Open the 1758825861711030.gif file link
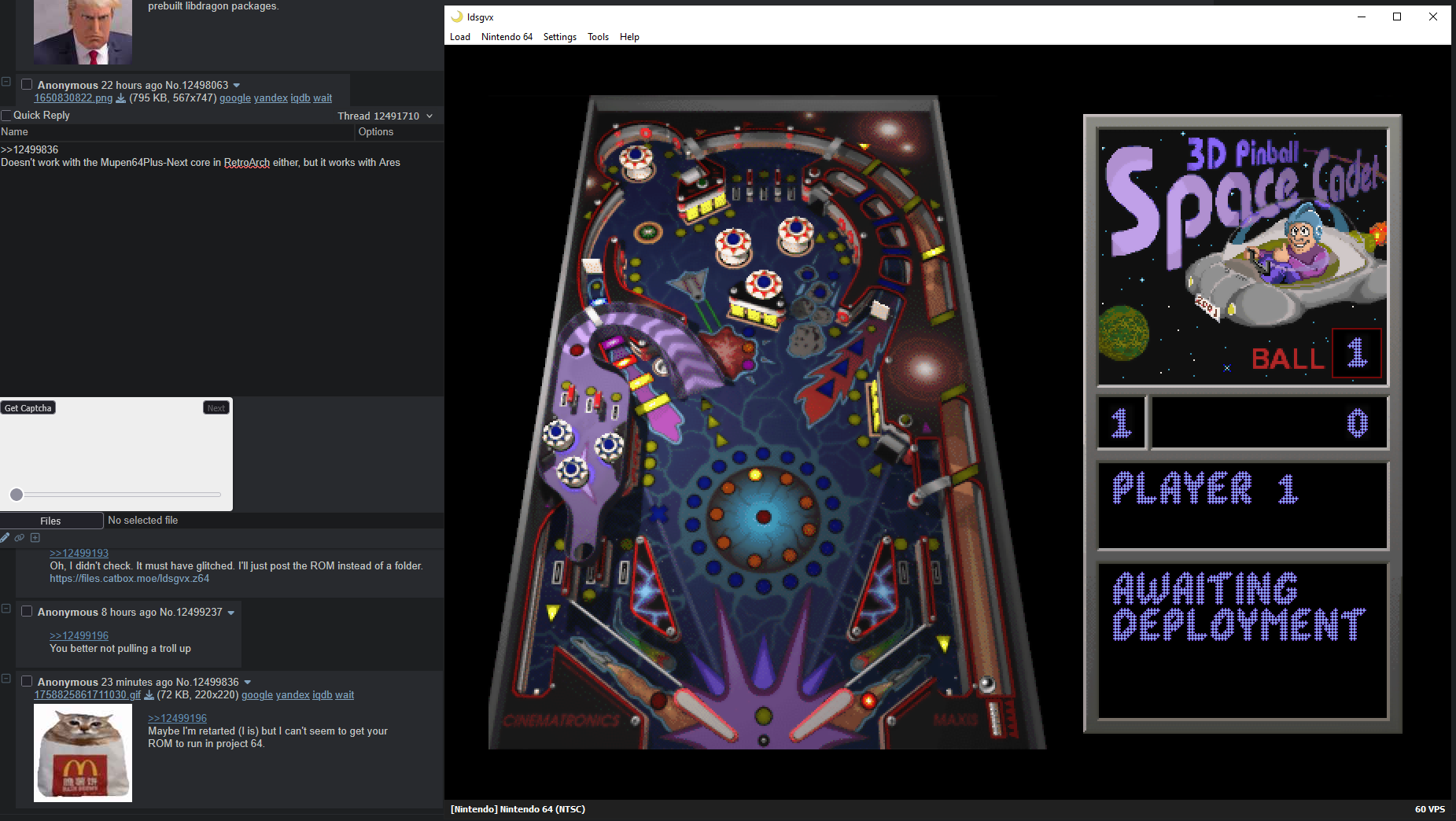The image size is (1456, 821). 87,695
